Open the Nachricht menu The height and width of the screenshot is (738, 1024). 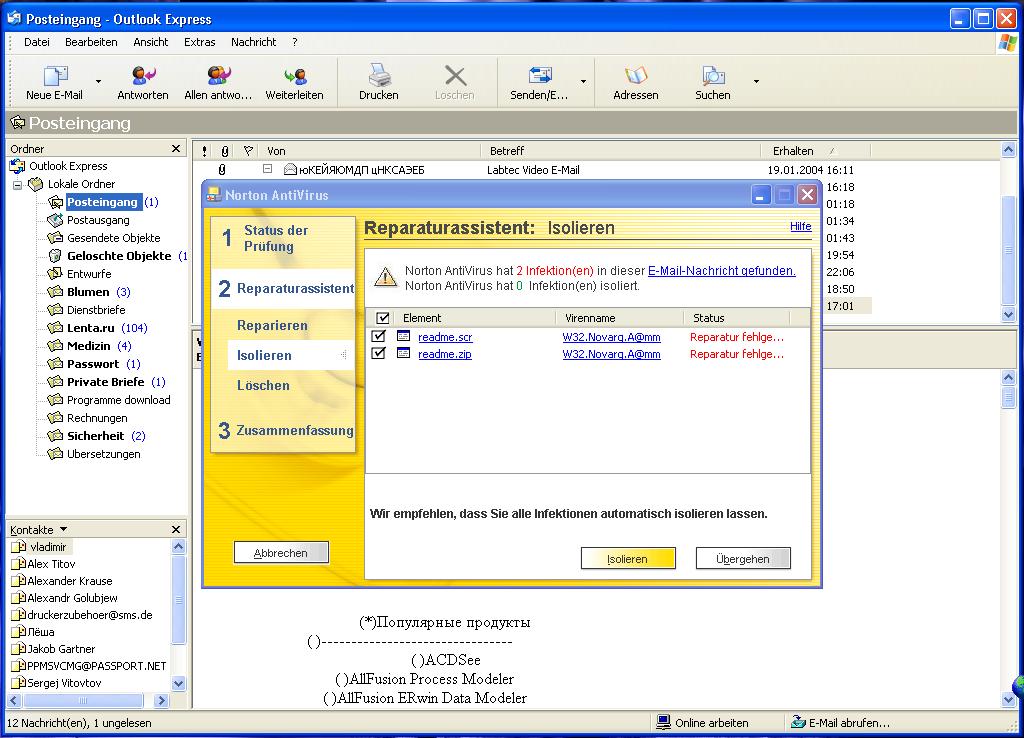(x=253, y=42)
